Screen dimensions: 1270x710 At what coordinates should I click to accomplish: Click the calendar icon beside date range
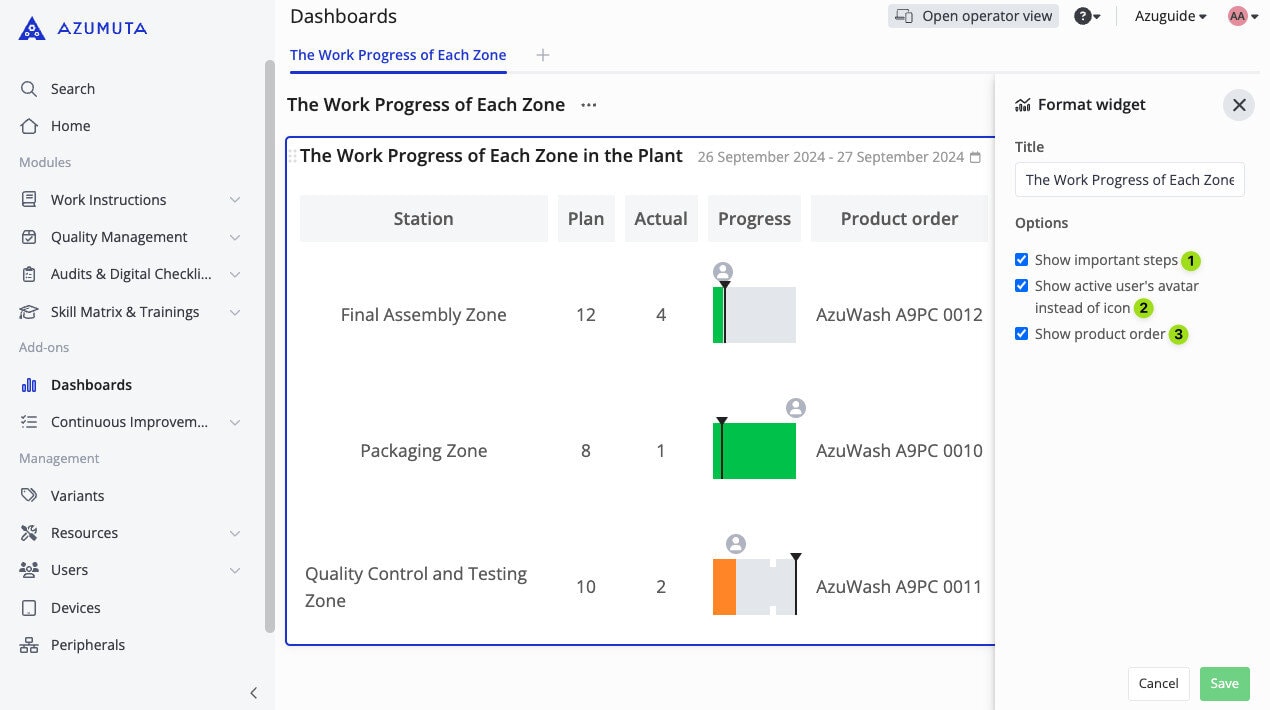coord(976,157)
